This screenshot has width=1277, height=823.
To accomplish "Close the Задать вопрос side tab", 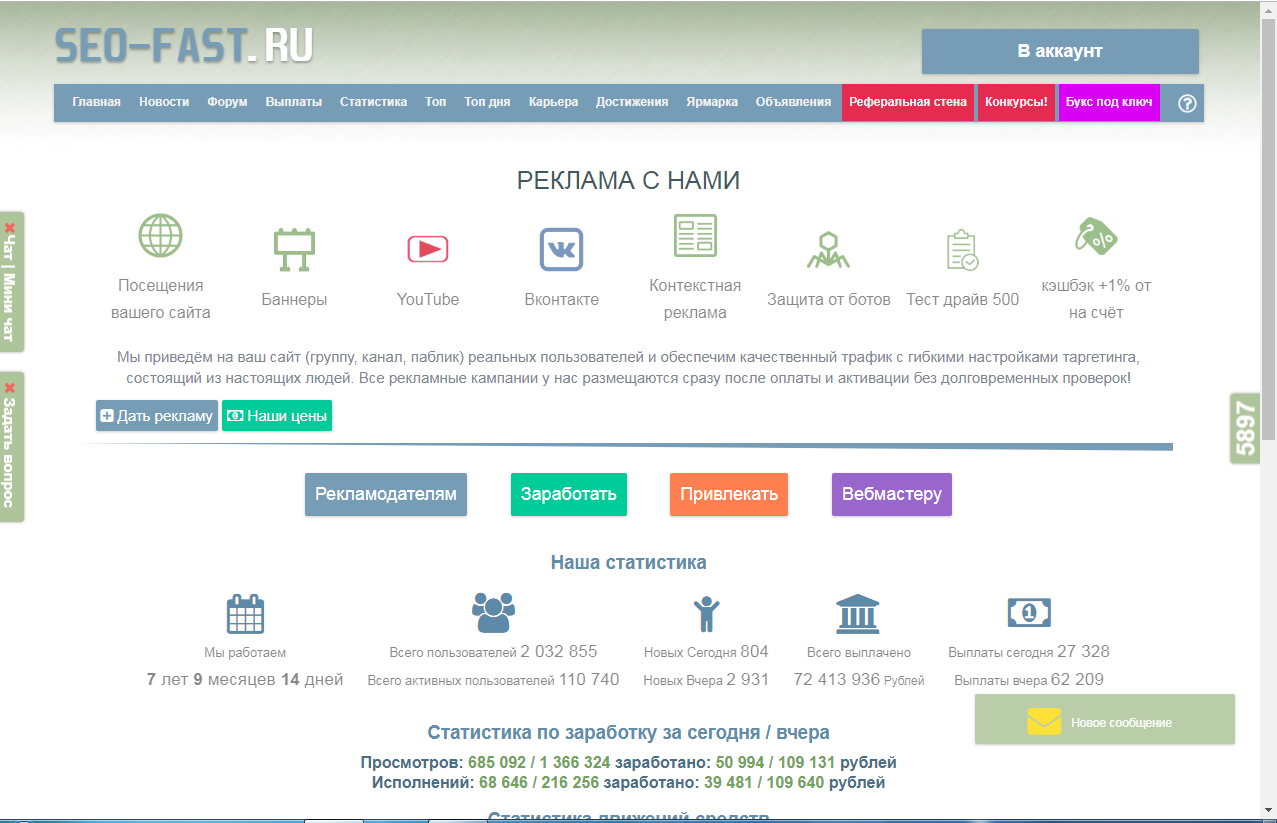I will 10,388.
